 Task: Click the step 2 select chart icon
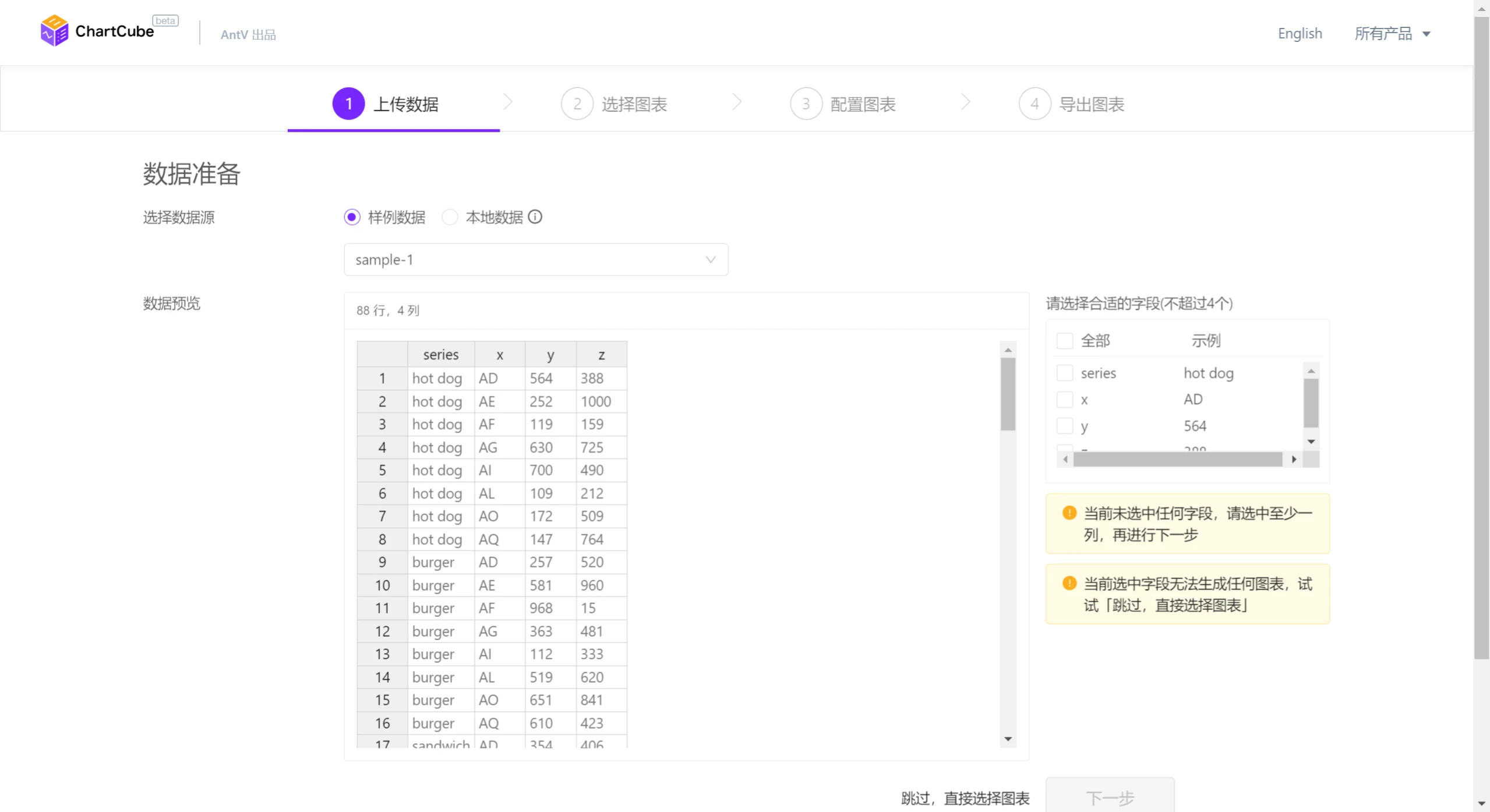[577, 104]
